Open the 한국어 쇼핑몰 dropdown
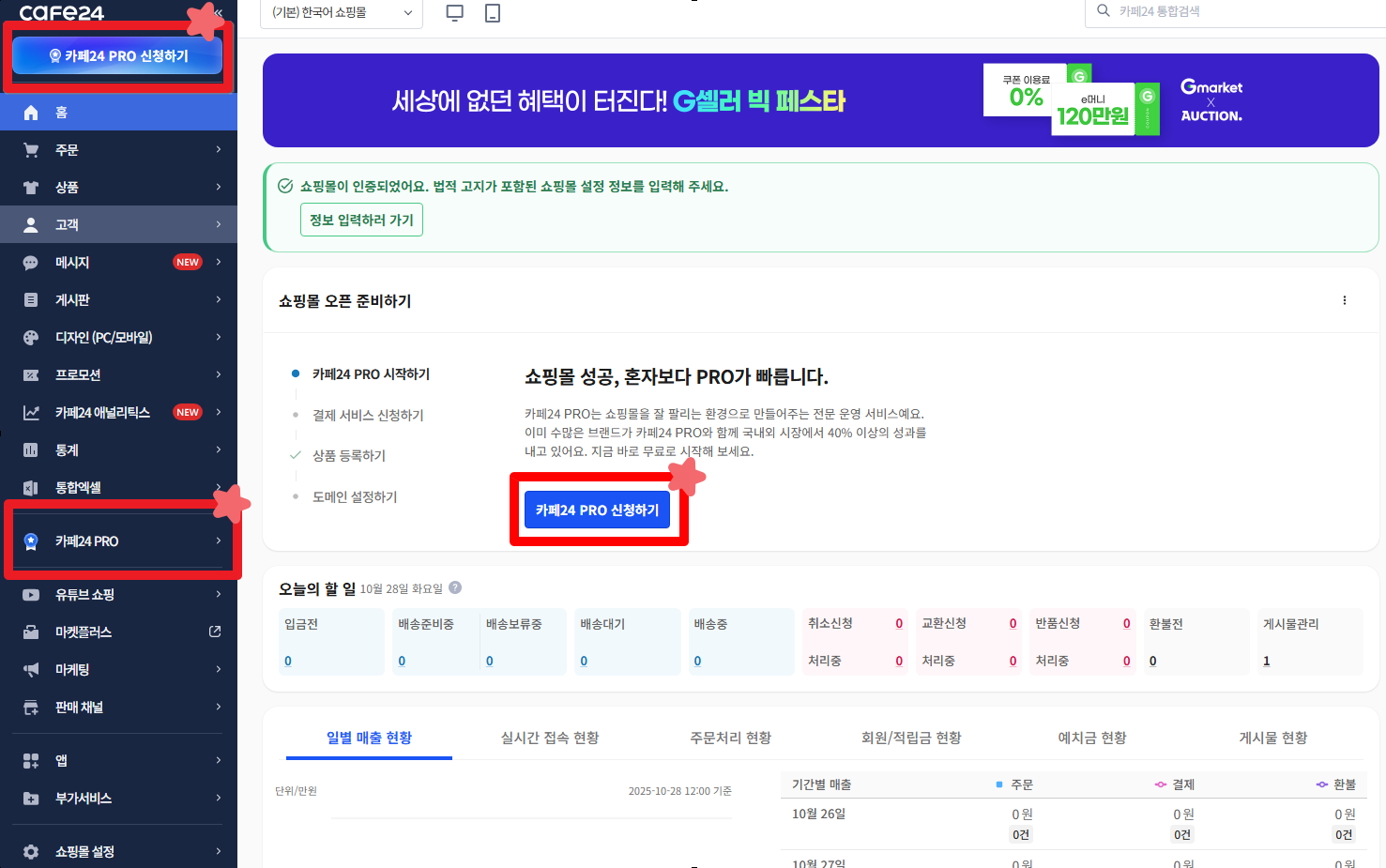The height and width of the screenshot is (868, 1386). (x=342, y=12)
